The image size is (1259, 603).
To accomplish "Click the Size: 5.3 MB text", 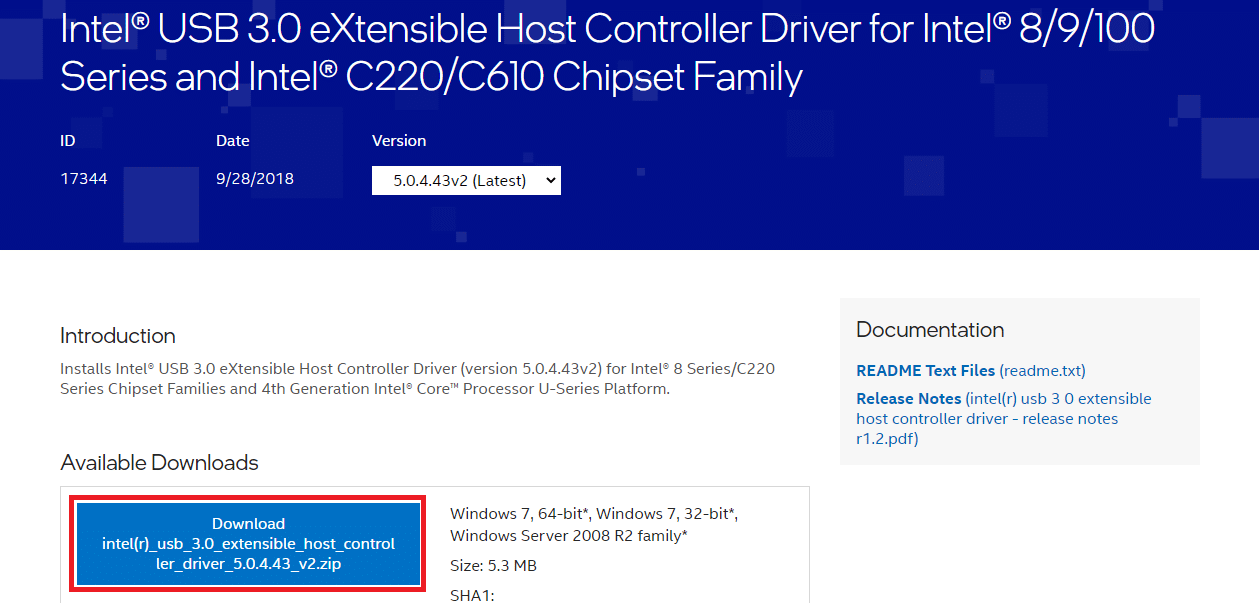I will [493, 566].
